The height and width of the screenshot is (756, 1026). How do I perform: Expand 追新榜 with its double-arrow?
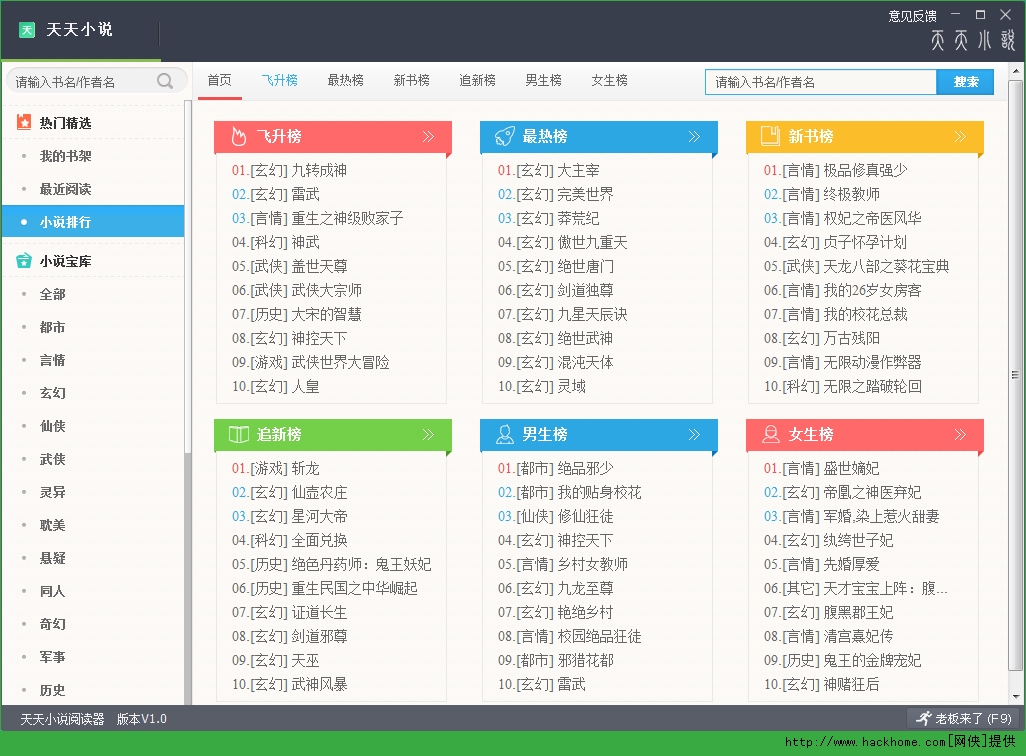click(x=428, y=434)
